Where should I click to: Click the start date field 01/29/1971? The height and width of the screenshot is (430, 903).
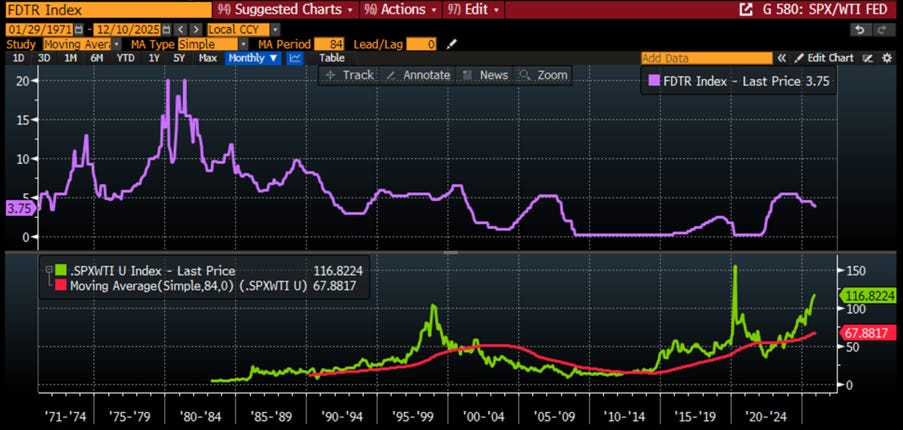click(x=40, y=29)
